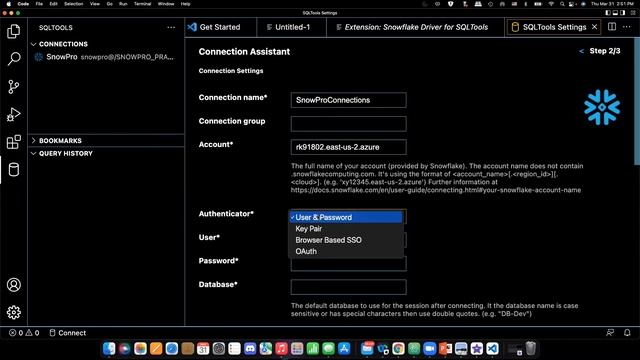Open SQLTools panel more actions ellipsis

tap(171, 27)
